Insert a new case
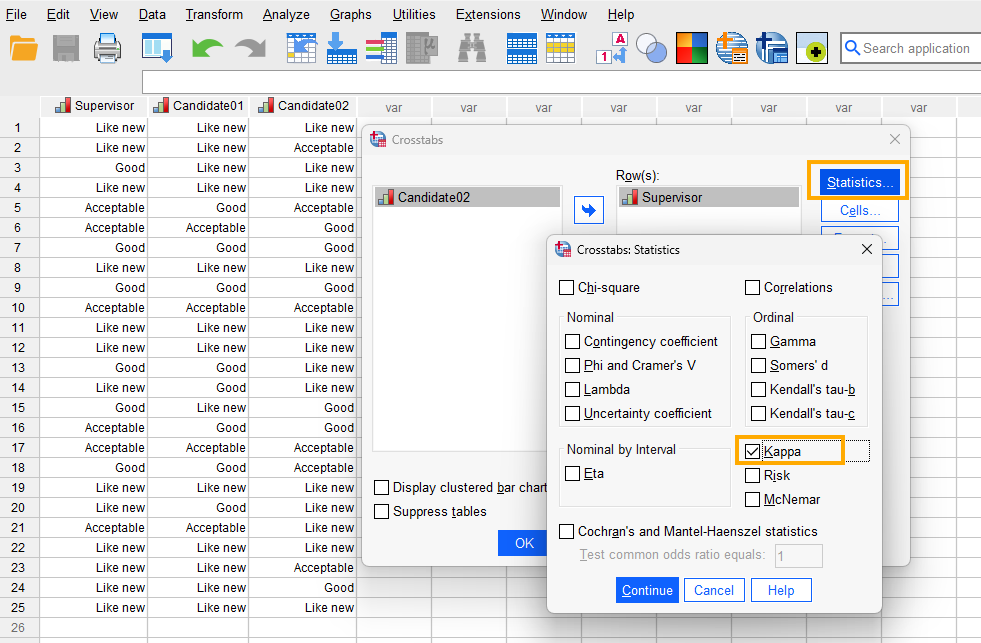 pyautogui.click(x=521, y=47)
